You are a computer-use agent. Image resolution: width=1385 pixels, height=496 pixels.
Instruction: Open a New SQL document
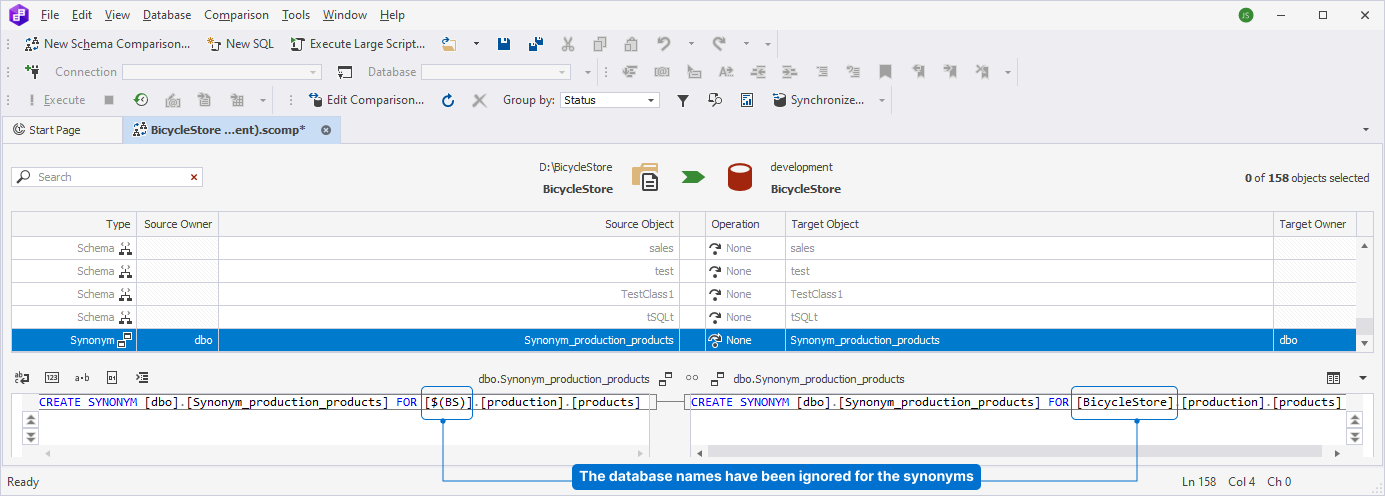[x=239, y=44]
